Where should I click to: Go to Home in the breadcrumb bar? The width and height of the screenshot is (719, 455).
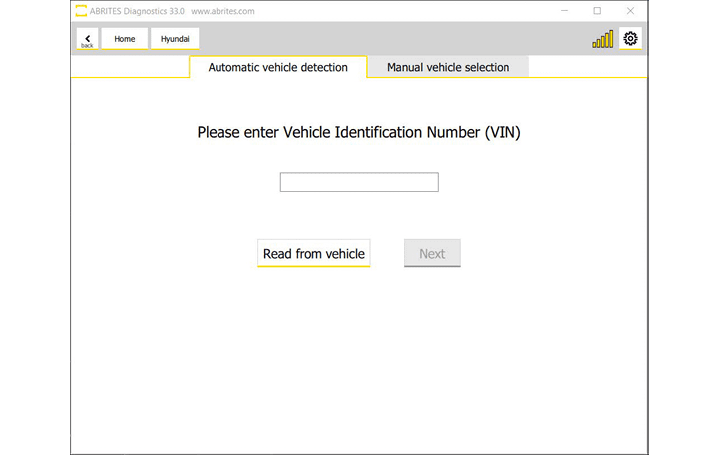click(x=125, y=39)
